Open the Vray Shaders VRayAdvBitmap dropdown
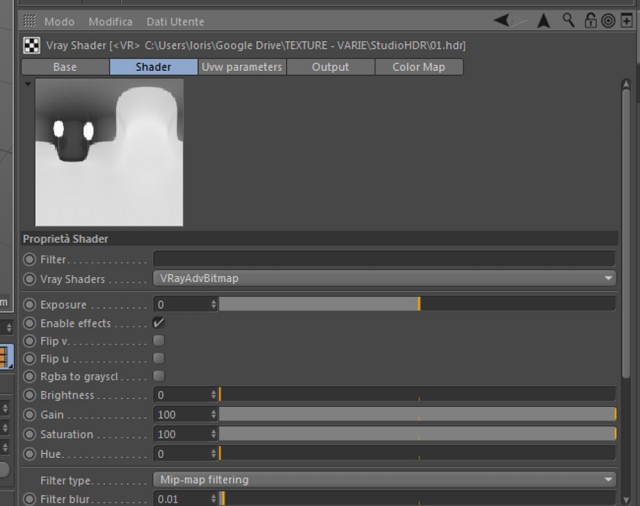 [x=384, y=278]
